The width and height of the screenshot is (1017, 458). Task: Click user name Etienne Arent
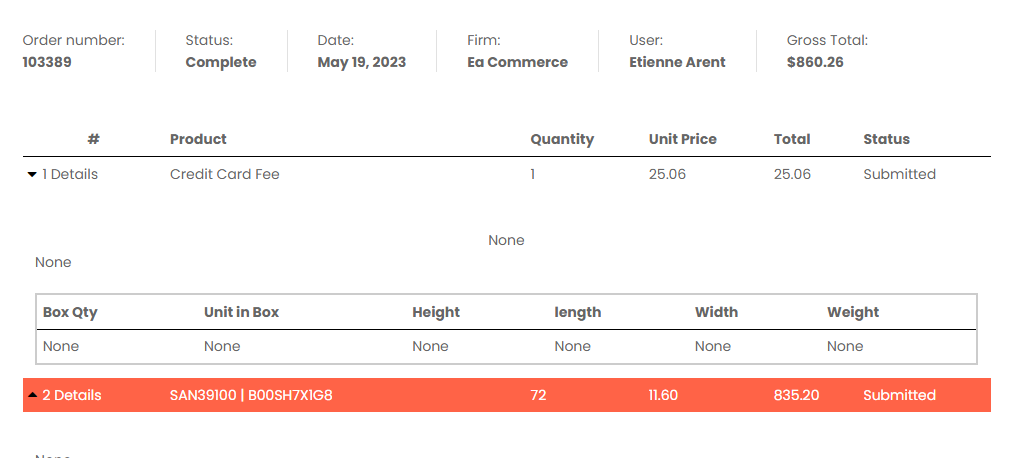pos(677,62)
